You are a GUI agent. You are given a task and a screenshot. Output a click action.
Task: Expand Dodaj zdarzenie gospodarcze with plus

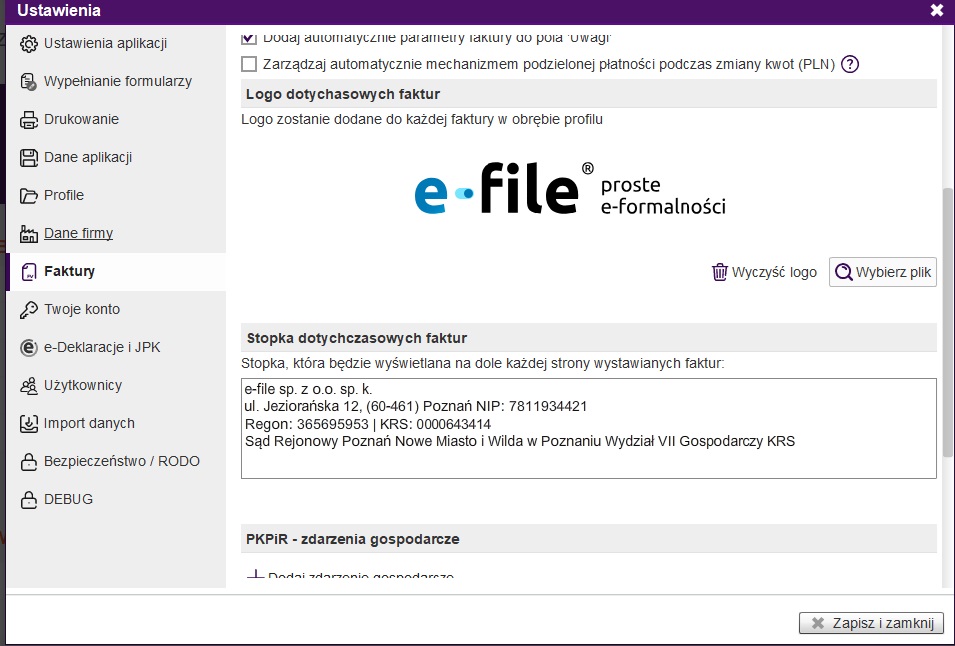pyautogui.click(x=255, y=577)
